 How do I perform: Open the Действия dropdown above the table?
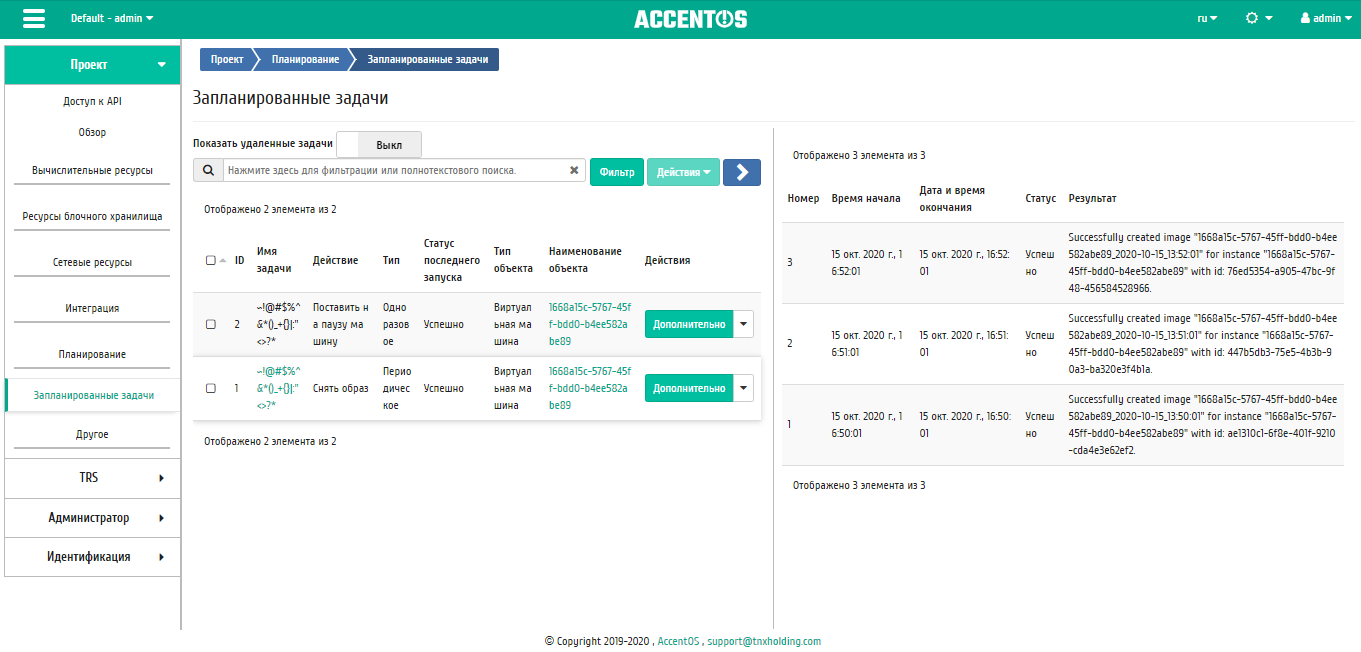(683, 172)
